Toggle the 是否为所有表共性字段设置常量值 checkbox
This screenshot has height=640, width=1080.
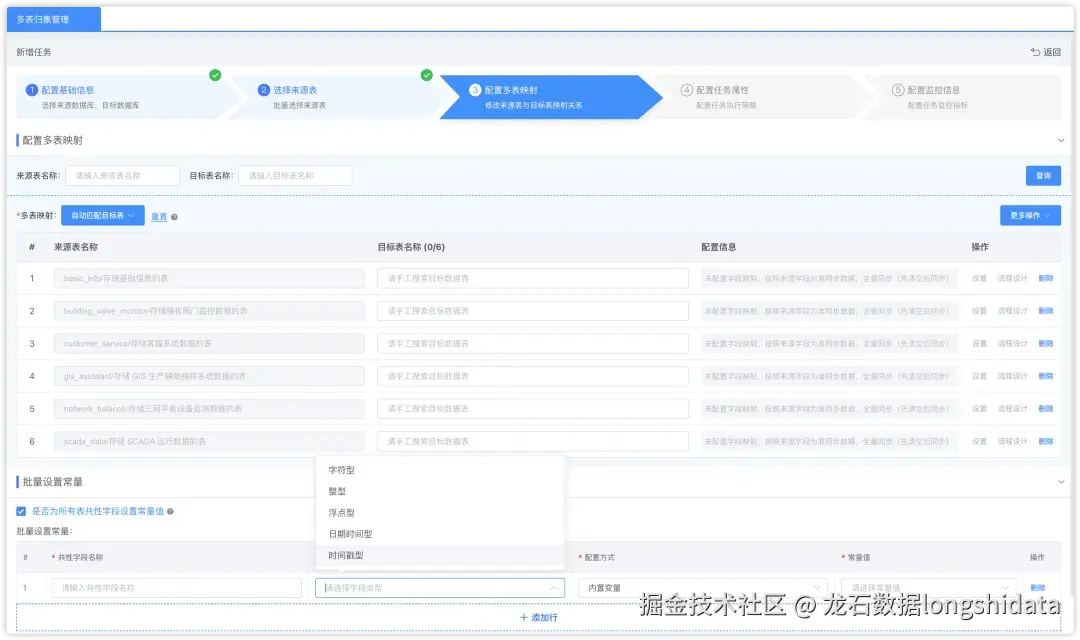point(21,511)
